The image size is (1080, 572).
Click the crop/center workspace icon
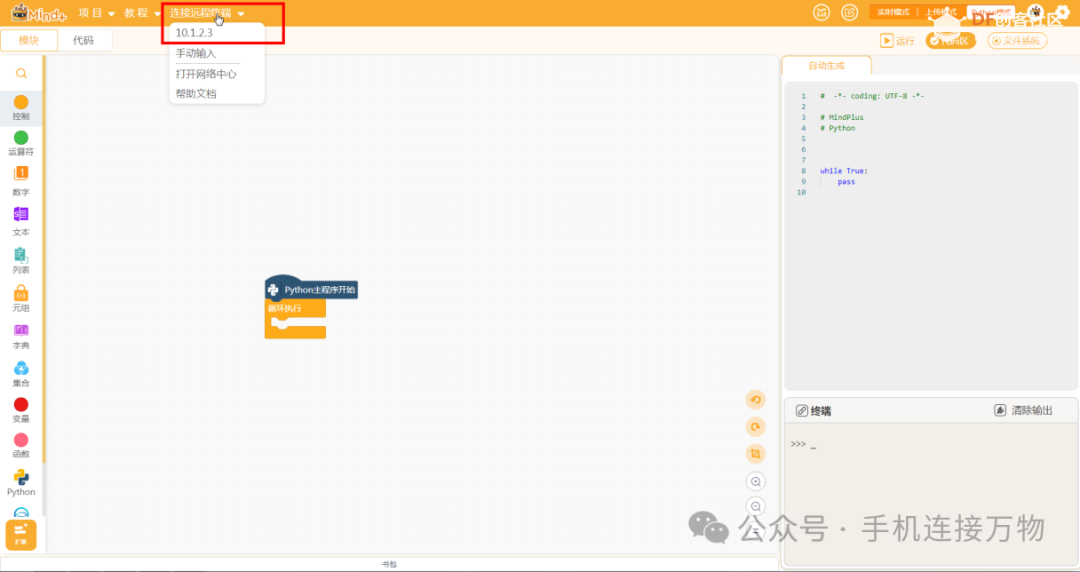(756, 453)
